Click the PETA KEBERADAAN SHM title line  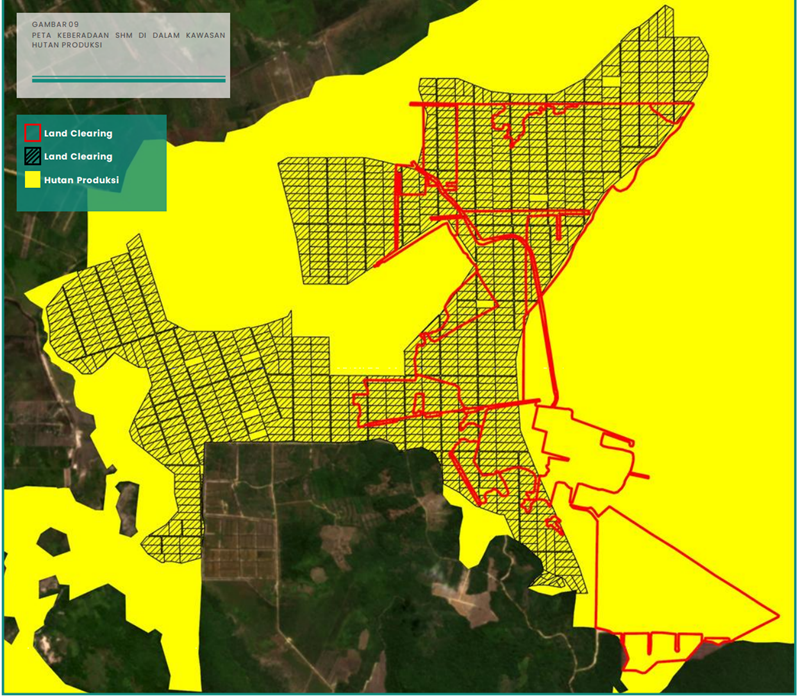[x=129, y=35]
